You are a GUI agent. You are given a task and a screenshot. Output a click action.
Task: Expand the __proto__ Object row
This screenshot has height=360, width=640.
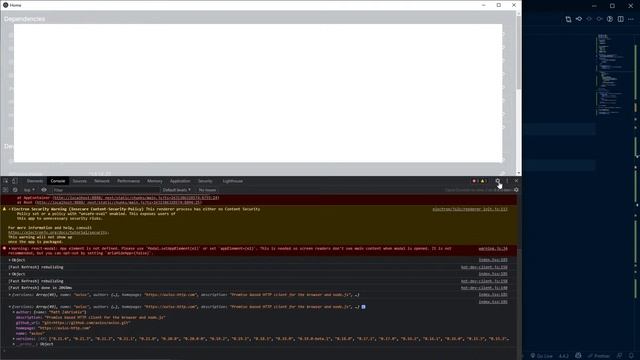click(14, 344)
